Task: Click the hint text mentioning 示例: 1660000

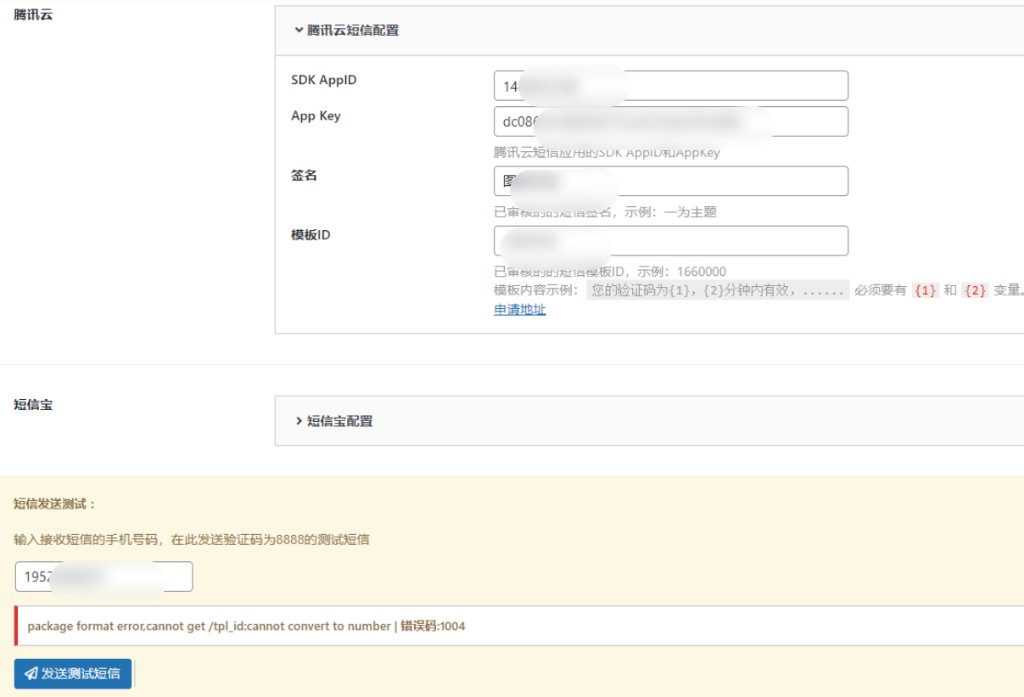Action: [x=610, y=272]
